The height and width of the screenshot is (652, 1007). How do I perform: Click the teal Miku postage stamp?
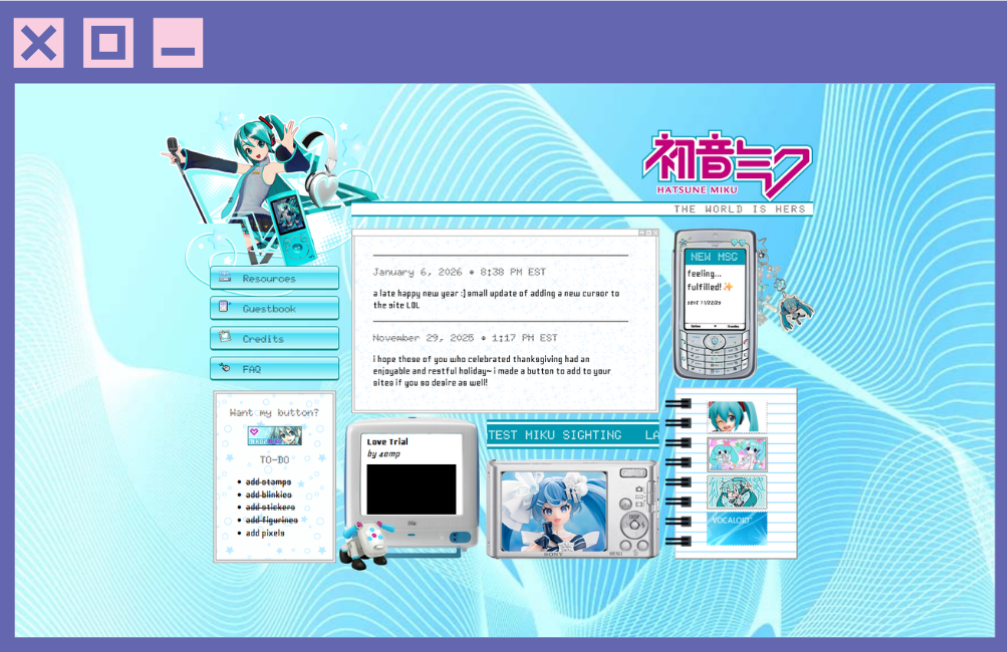click(737, 491)
